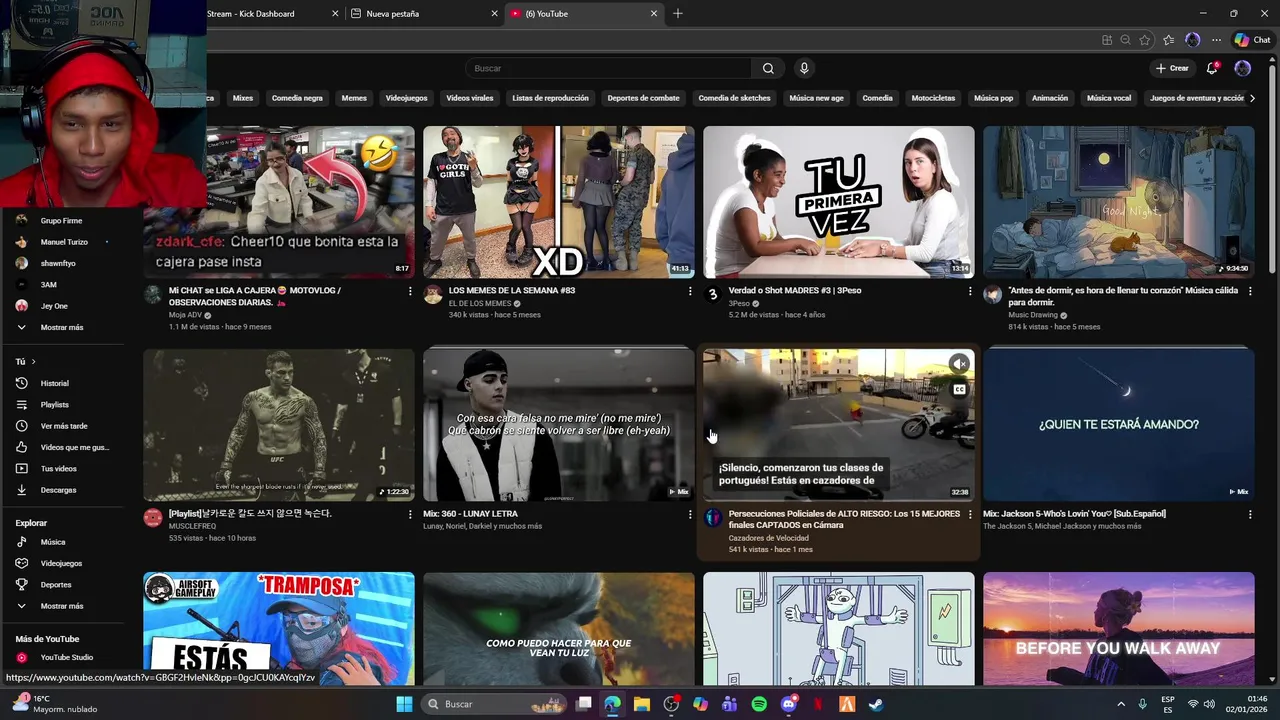
Task: Expand hidden system tray icons chevron
Action: (1121, 704)
